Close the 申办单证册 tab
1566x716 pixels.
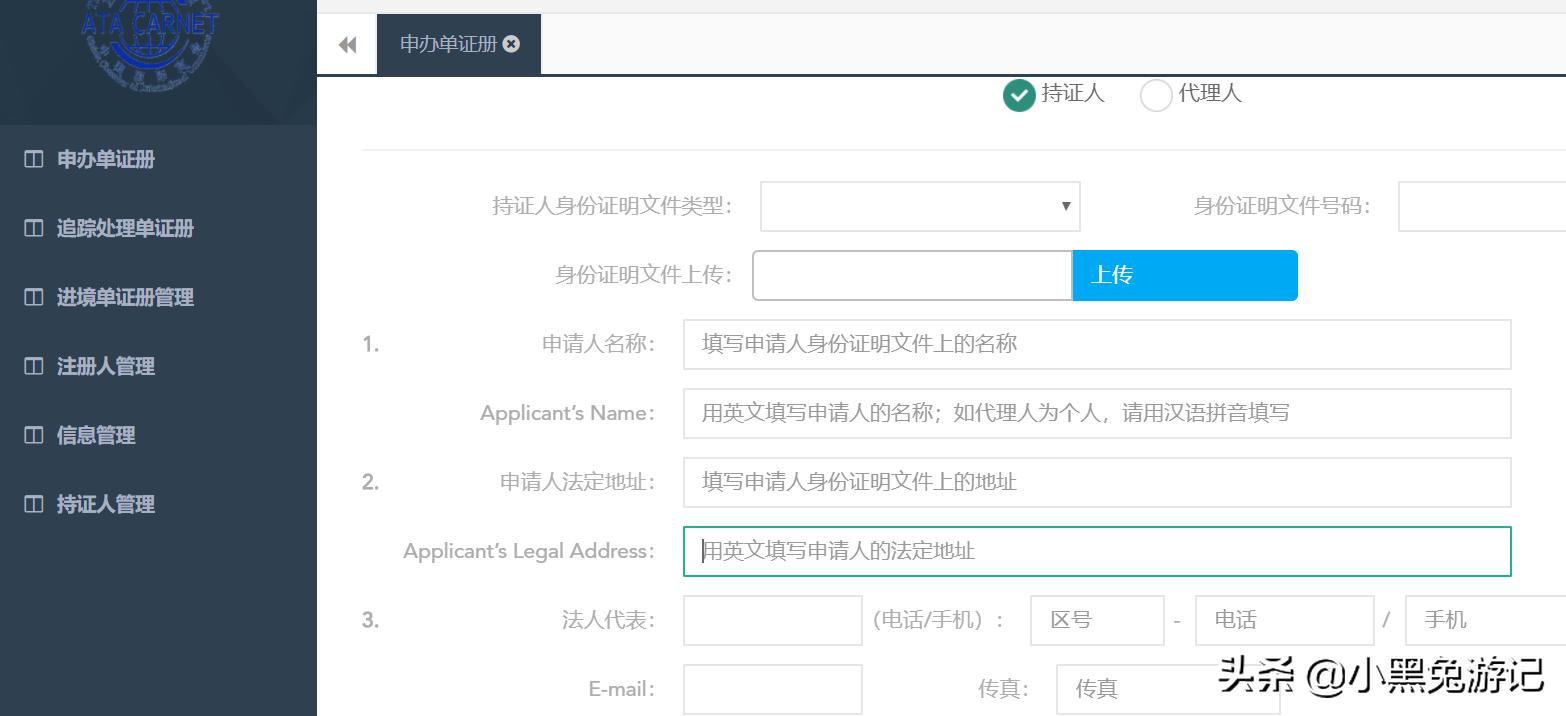[511, 43]
